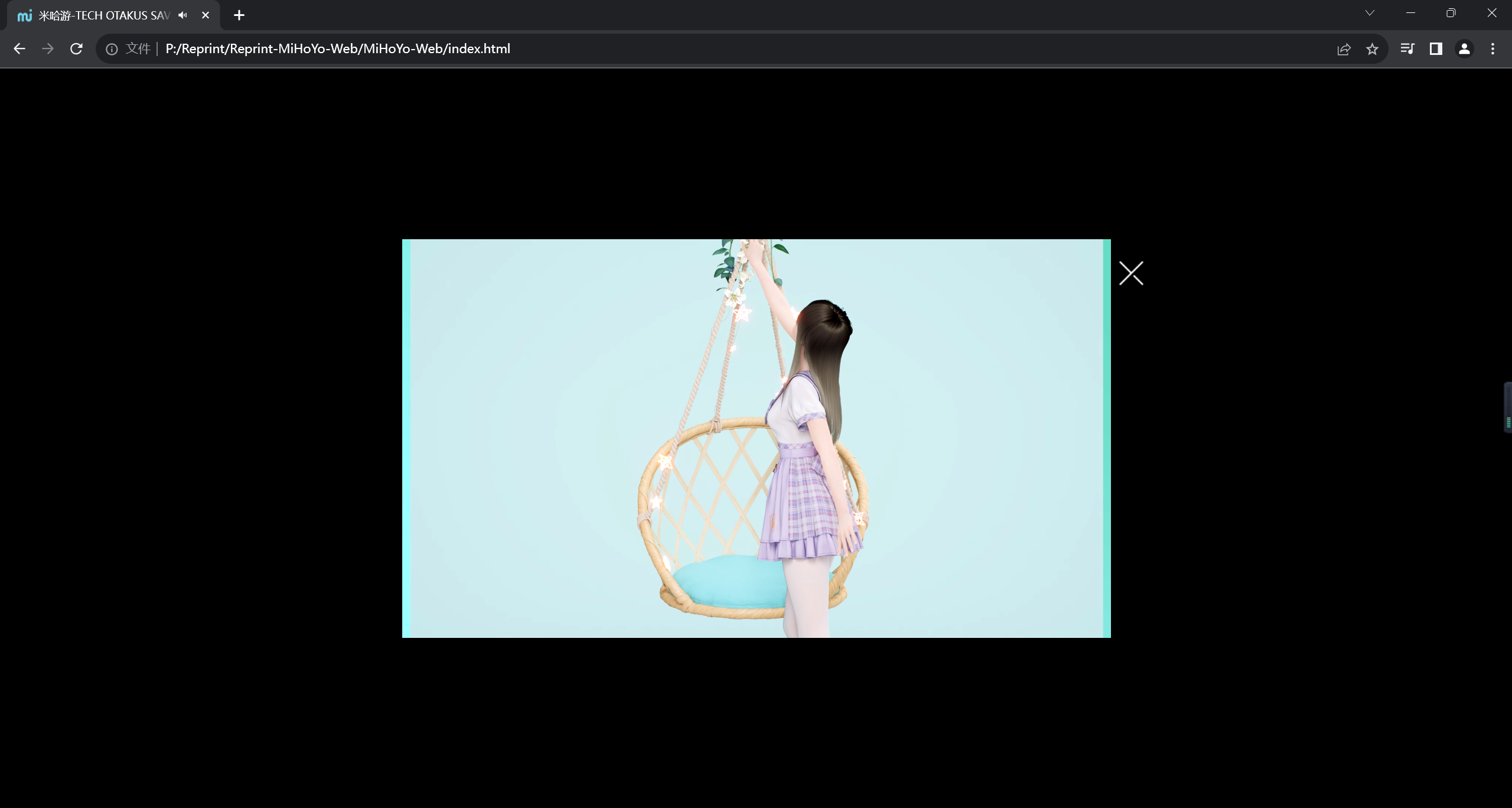The image size is (1512, 808).
Task: Reload the current page
Action: coord(76,48)
